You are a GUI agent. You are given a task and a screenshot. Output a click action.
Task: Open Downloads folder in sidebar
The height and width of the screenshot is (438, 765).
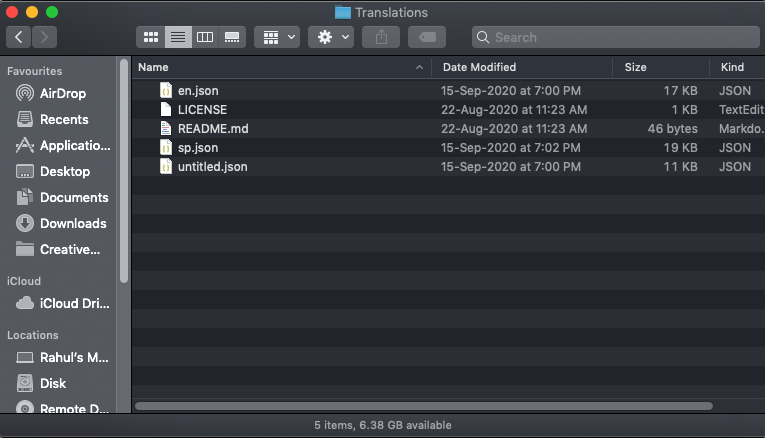tap(72, 223)
